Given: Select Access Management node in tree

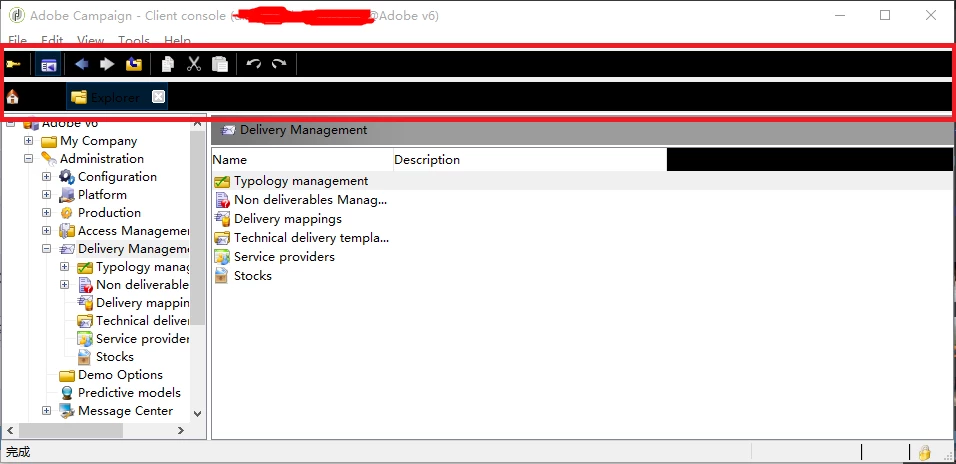Looking at the screenshot, I should point(134,230).
